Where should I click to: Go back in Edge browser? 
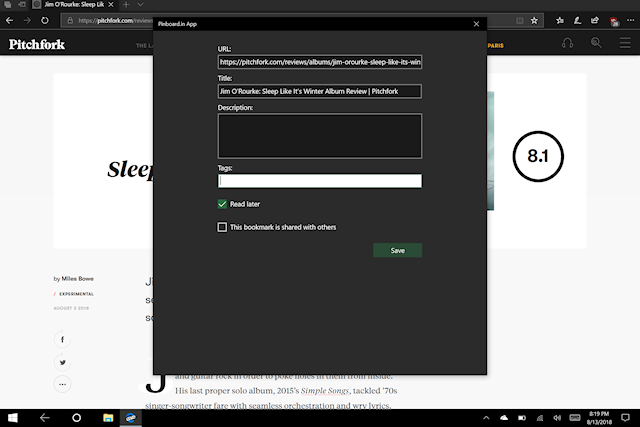pos(9,20)
